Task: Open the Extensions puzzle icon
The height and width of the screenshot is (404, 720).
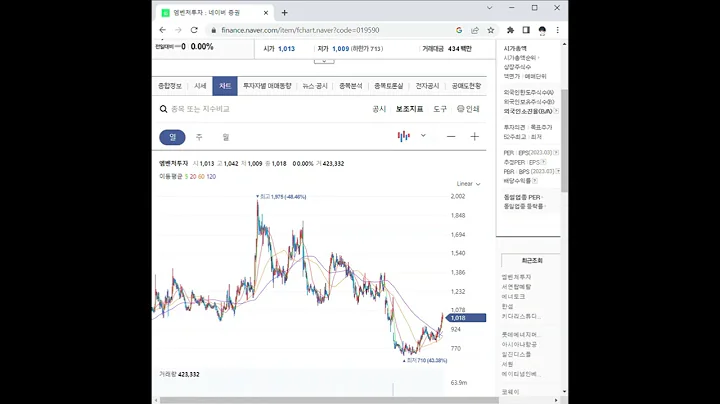Action: click(510, 30)
